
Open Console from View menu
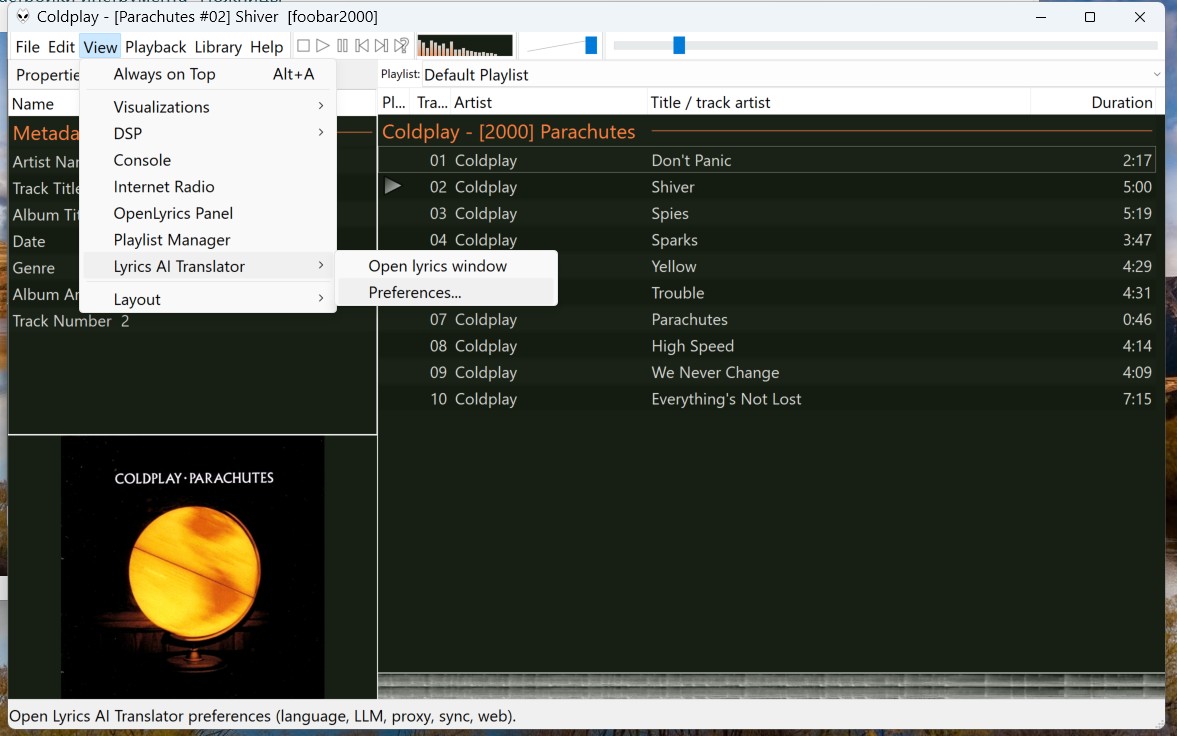pyautogui.click(x=208, y=160)
